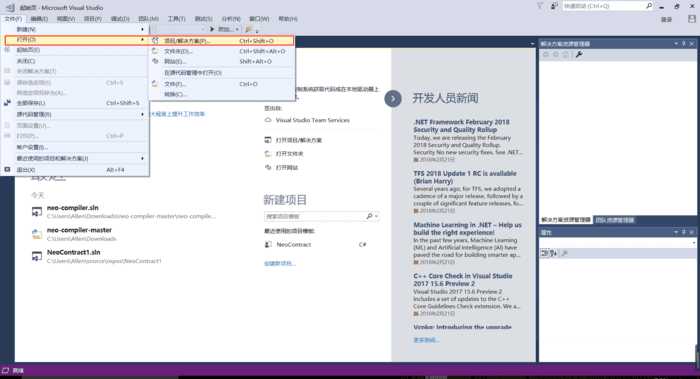Image resolution: width=700 pixels, height=379 pixels.
Task: Choose Project/Solution Ctrl+Shift+O in Open submenu
Action: click(222, 41)
